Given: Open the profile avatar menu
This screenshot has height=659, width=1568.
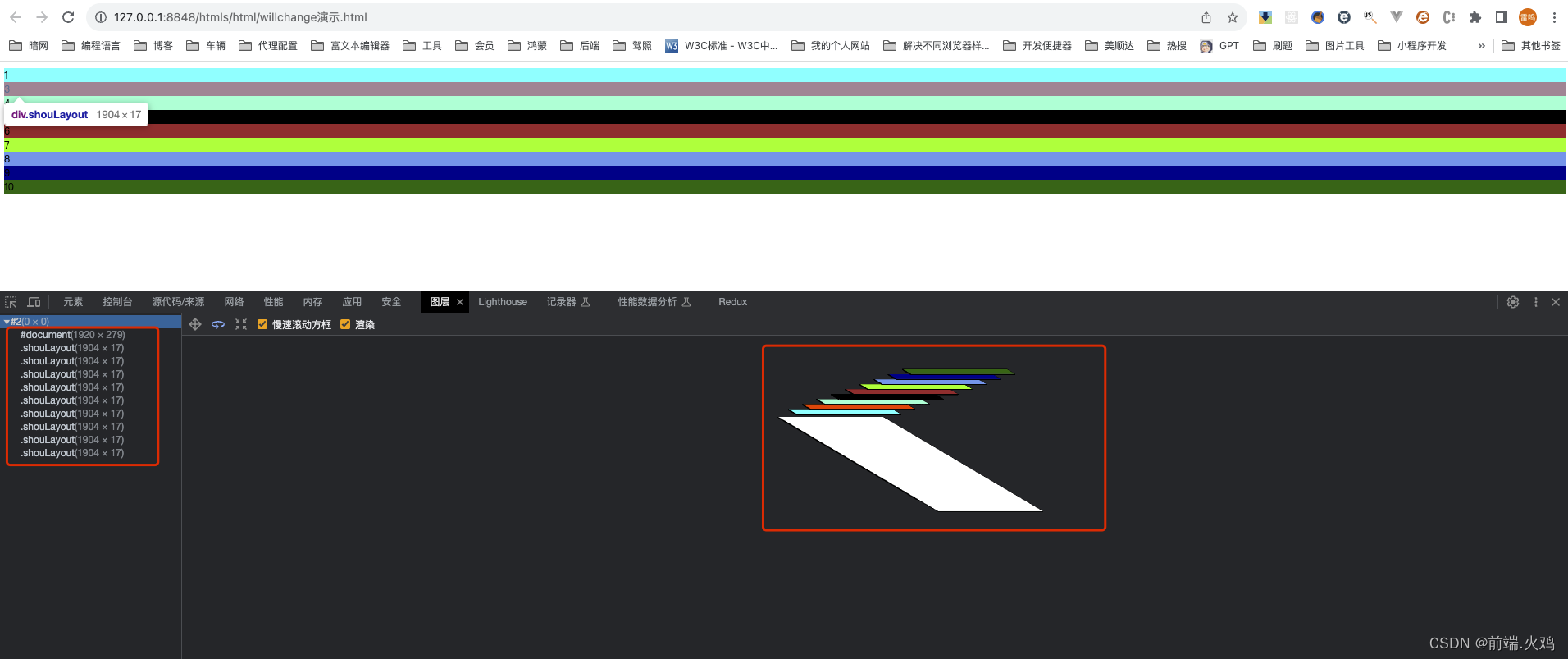Looking at the screenshot, I should tap(1528, 17).
